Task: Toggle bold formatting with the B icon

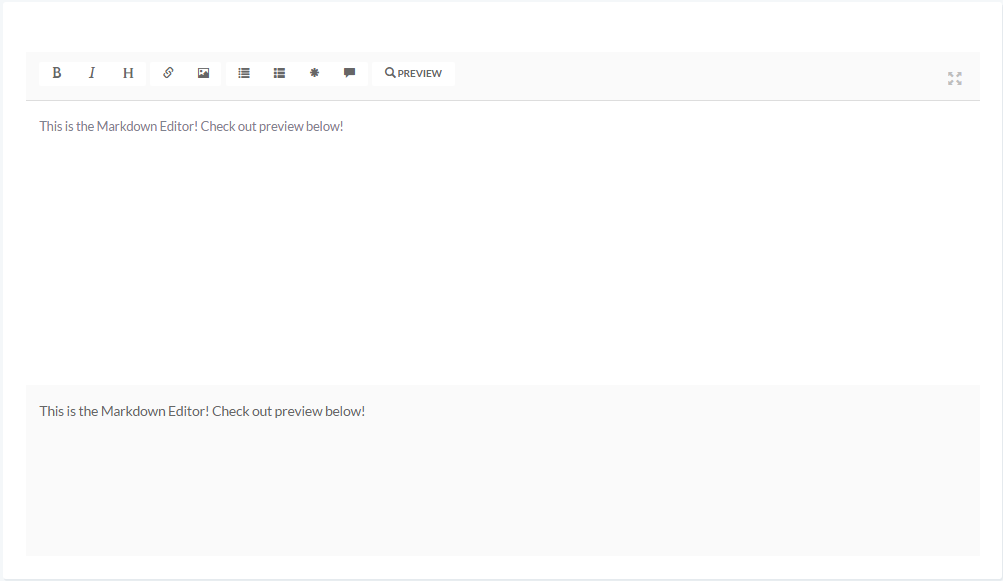Action: [x=57, y=73]
